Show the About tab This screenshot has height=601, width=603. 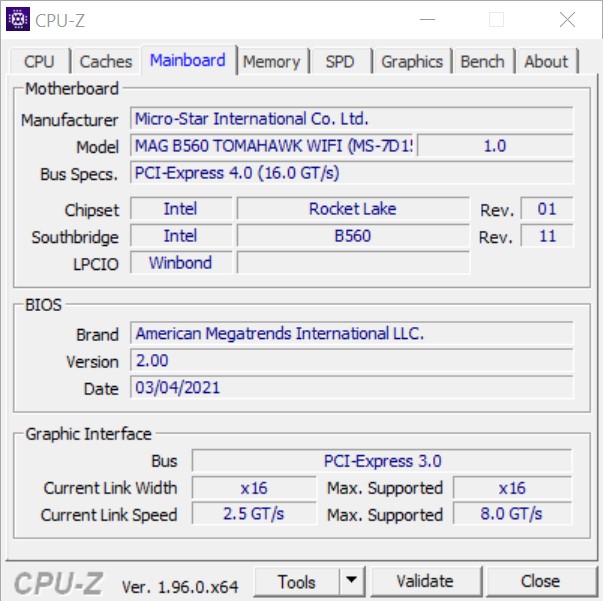click(546, 62)
